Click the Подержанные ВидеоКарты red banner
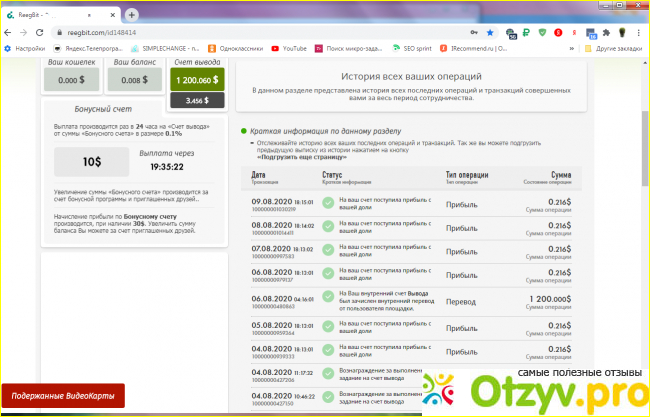The image size is (650, 417). pos(62,398)
